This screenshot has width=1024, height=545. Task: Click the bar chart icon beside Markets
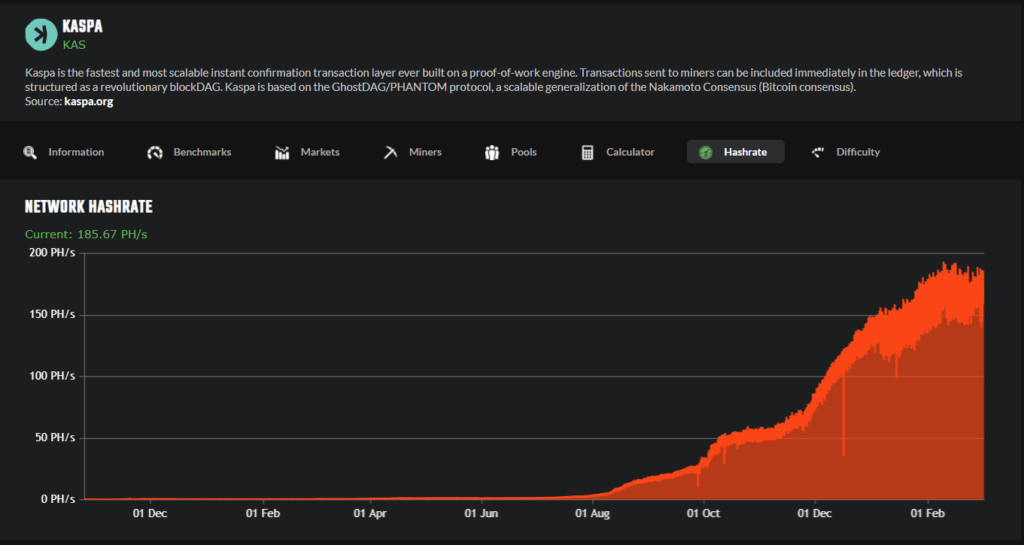pyautogui.click(x=282, y=152)
